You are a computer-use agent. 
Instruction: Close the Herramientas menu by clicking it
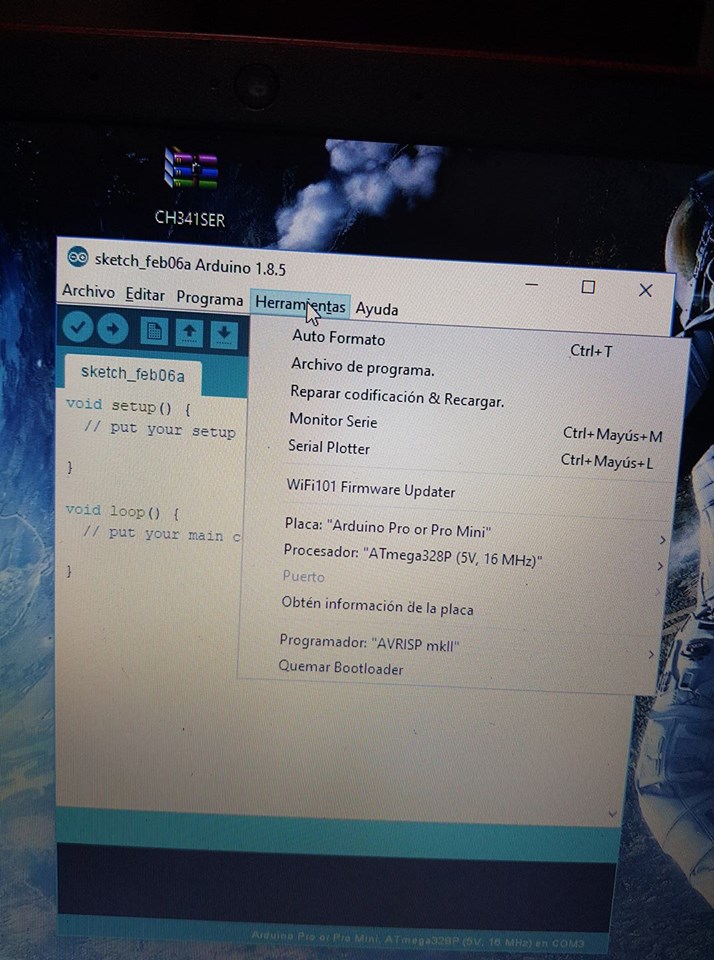(x=300, y=304)
